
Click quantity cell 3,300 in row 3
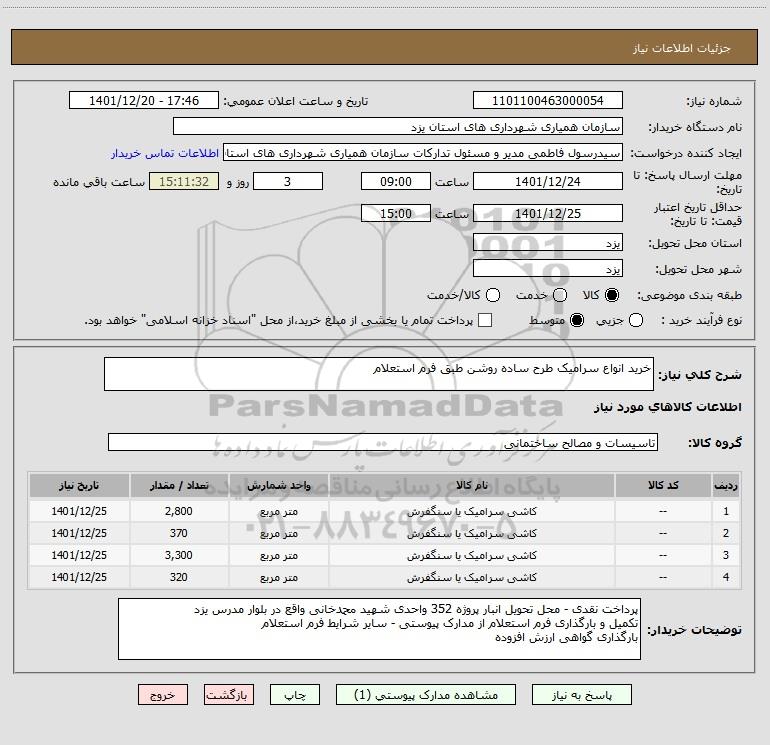click(179, 555)
